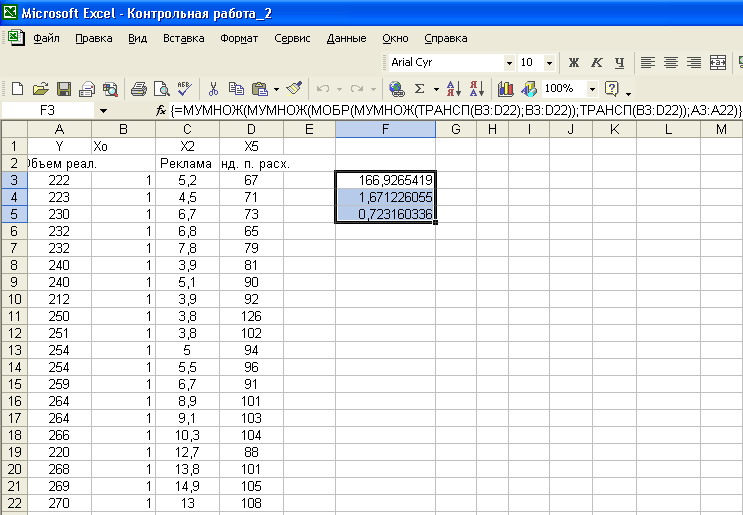Screen dimensions: 743x515
Task: Select column D header
Action: tap(251, 129)
